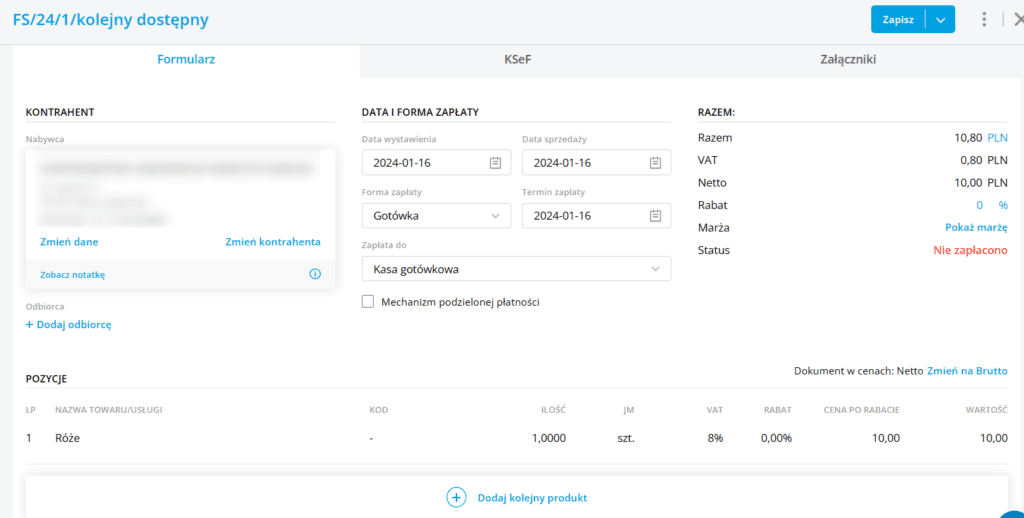
Task: Click the Data sprzedaży date field
Action: (596, 163)
